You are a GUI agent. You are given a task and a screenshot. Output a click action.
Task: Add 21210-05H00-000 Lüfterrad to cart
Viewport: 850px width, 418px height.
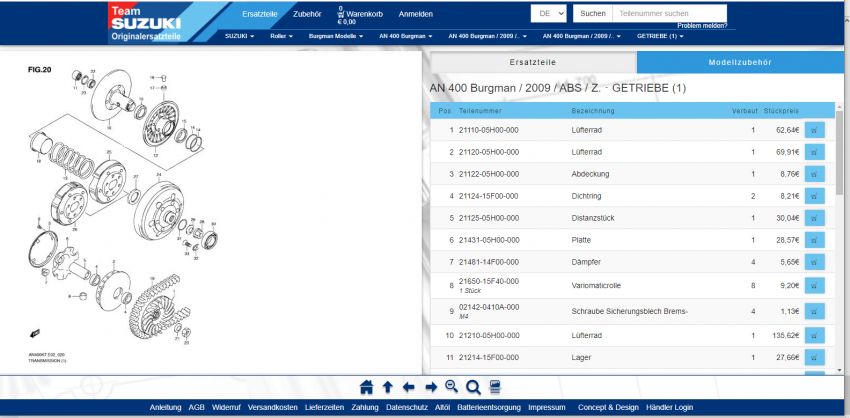pyautogui.click(x=814, y=336)
